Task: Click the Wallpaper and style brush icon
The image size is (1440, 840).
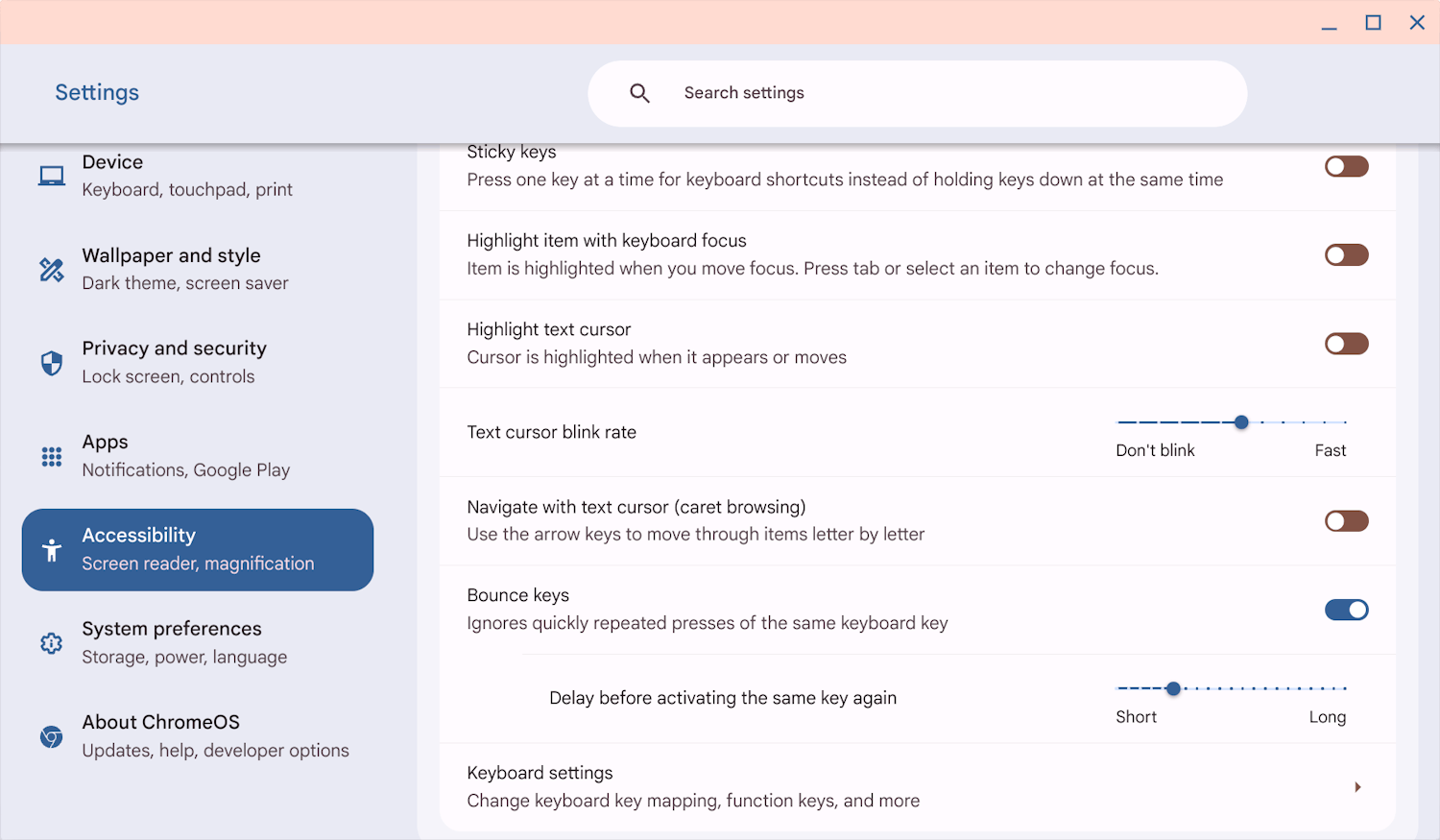Action: [x=50, y=269]
